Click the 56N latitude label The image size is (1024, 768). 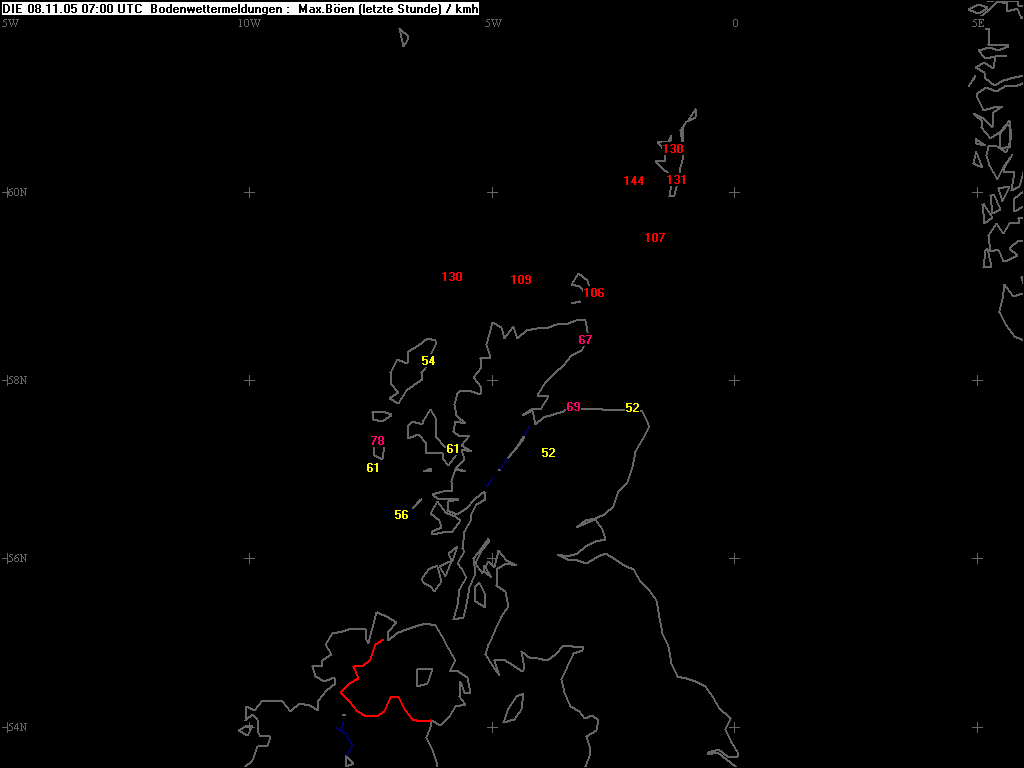(x=16, y=558)
